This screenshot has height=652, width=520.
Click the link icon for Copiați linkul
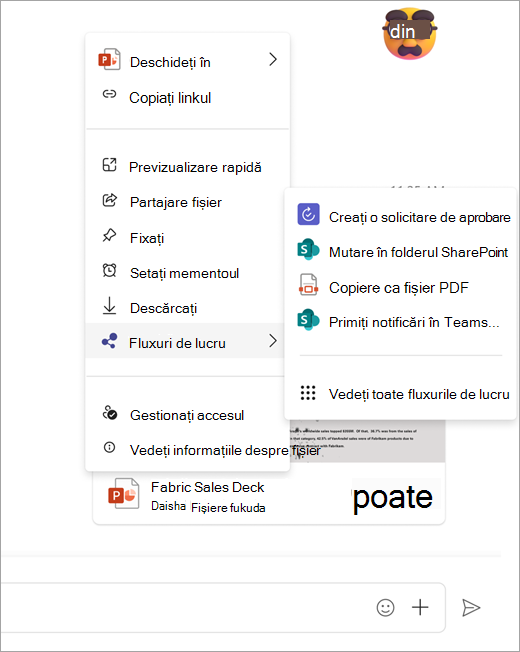pos(109,94)
